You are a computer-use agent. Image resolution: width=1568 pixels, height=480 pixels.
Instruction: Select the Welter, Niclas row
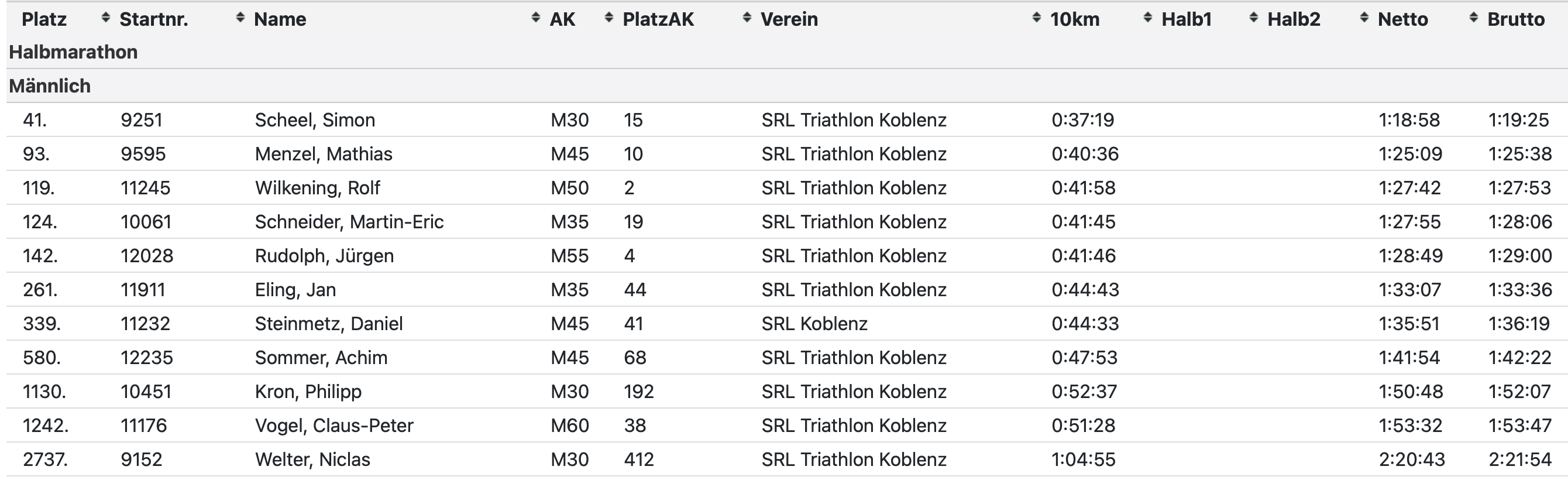click(x=787, y=460)
